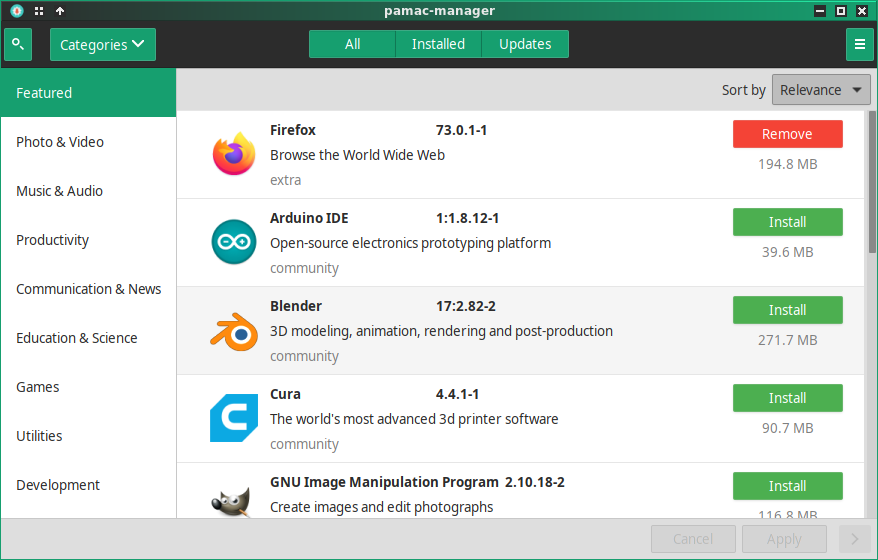Click 'Open-source electronics prototyping platform' description
This screenshot has height=560, width=878.
pyautogui.click(x=410, y=243)
